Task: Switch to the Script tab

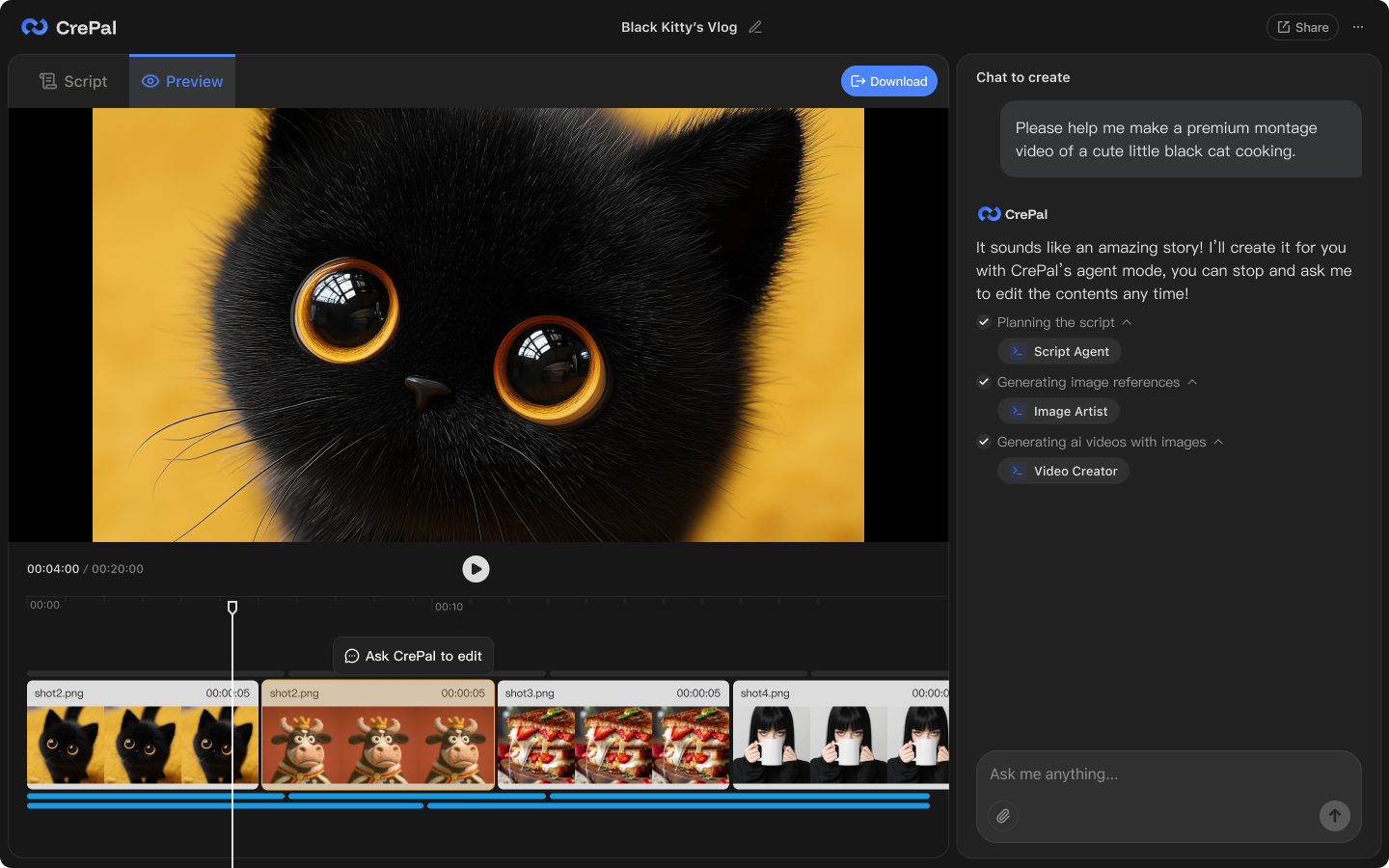Action: coord(73,82)
